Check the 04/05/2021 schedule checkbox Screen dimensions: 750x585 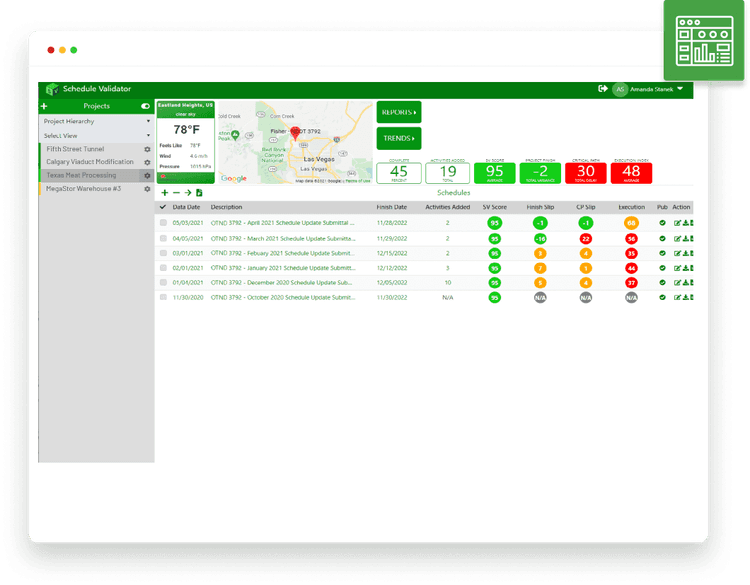[x=163, y=239]
